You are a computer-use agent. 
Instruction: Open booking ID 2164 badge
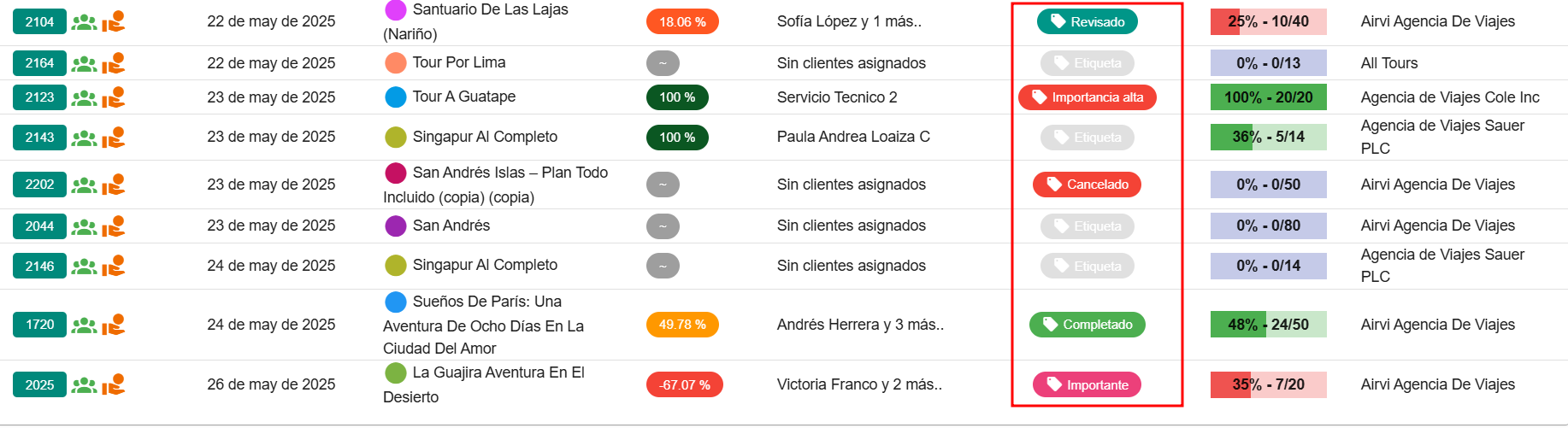(39, 63)
